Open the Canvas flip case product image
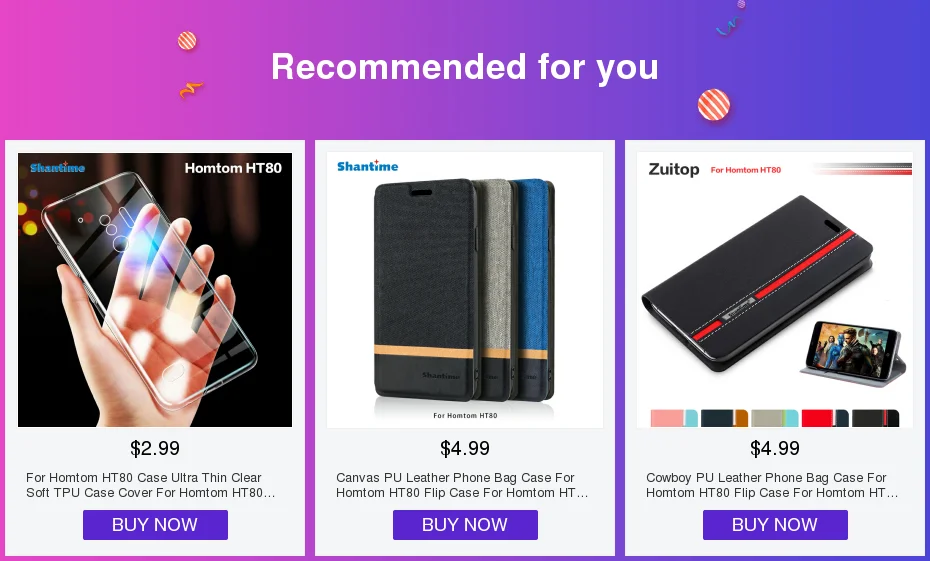Image resolution: width=930 pixels, height=561 pixels. 465,290
